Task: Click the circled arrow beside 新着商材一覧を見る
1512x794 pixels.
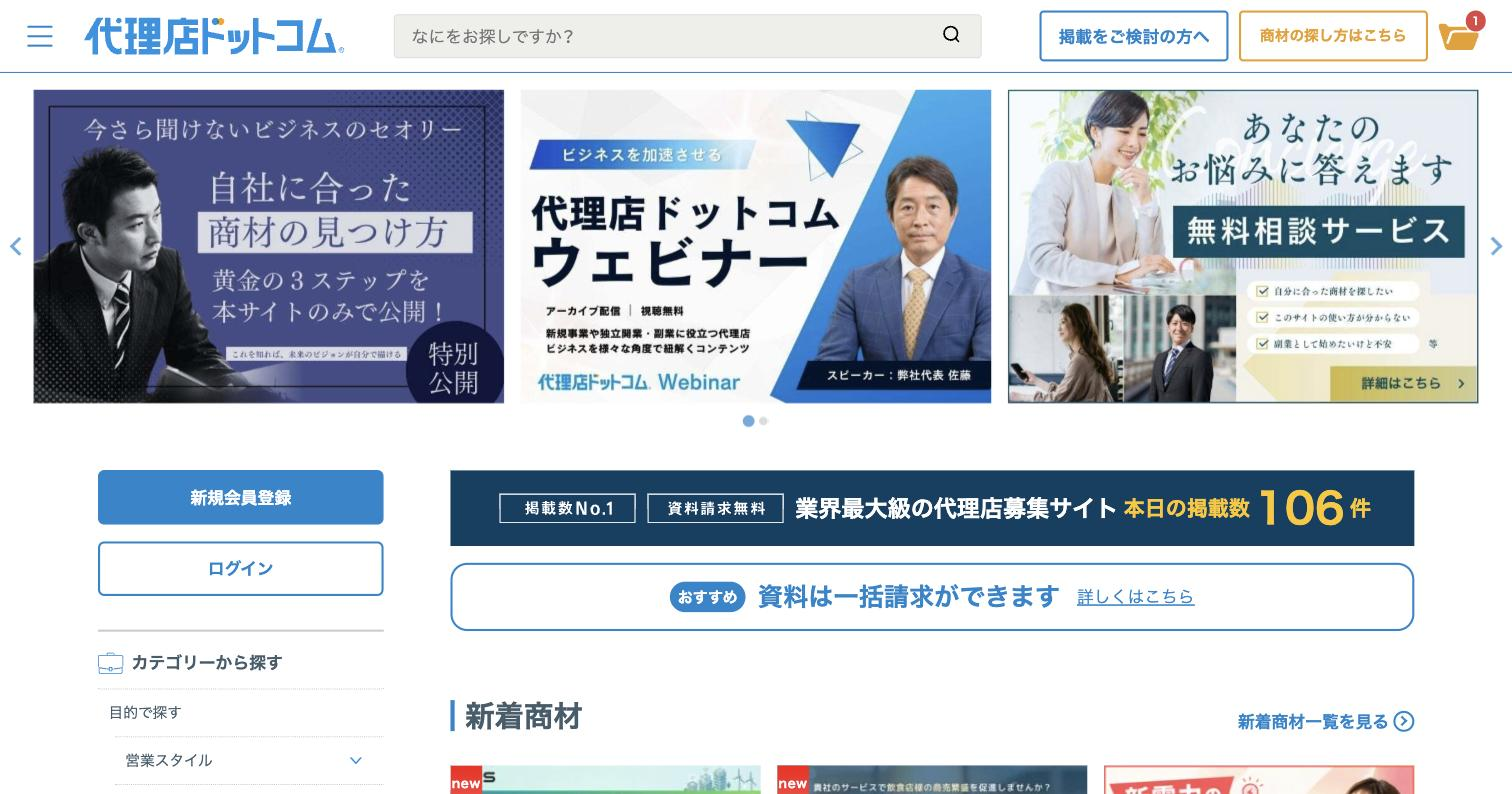Action: pyautogui.click(x=1404, y=721)
